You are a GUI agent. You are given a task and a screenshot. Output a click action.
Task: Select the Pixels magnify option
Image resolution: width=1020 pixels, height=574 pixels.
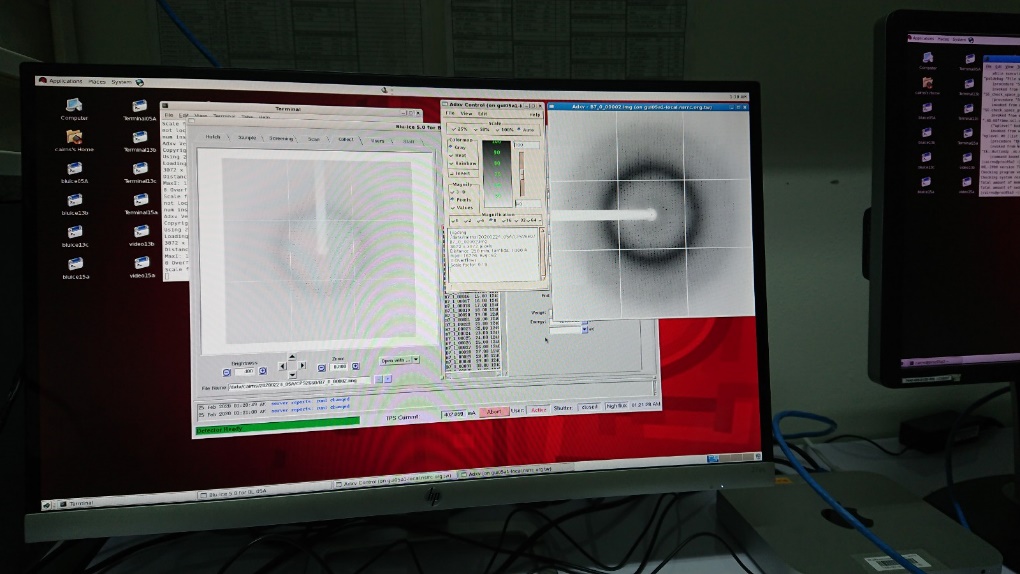[x=460, y=199]
